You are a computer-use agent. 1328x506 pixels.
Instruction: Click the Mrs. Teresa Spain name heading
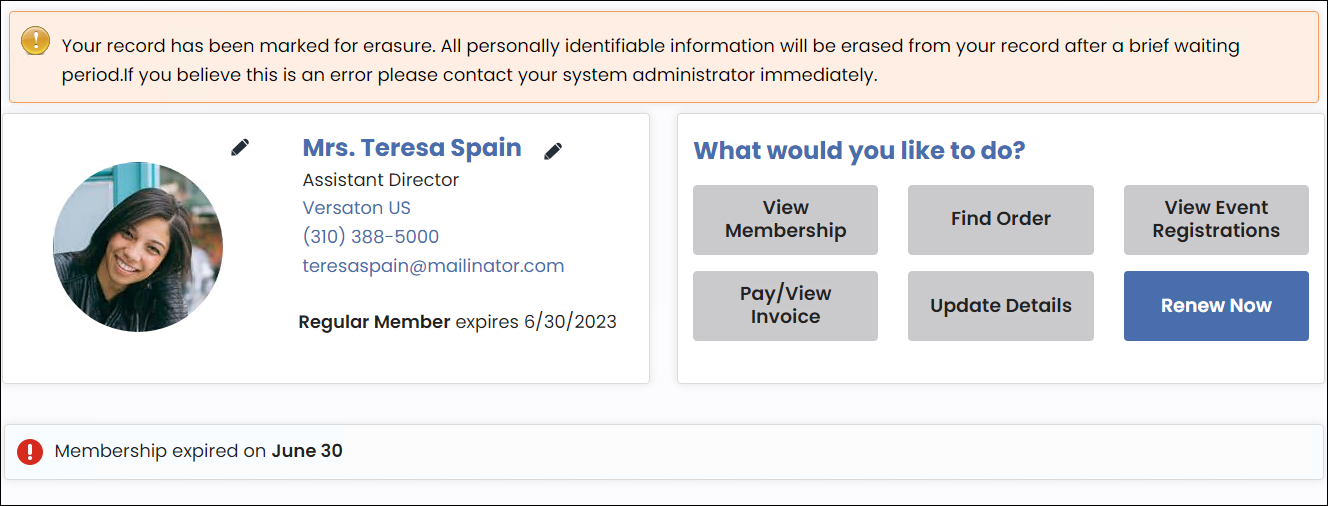tap(412, 148)
